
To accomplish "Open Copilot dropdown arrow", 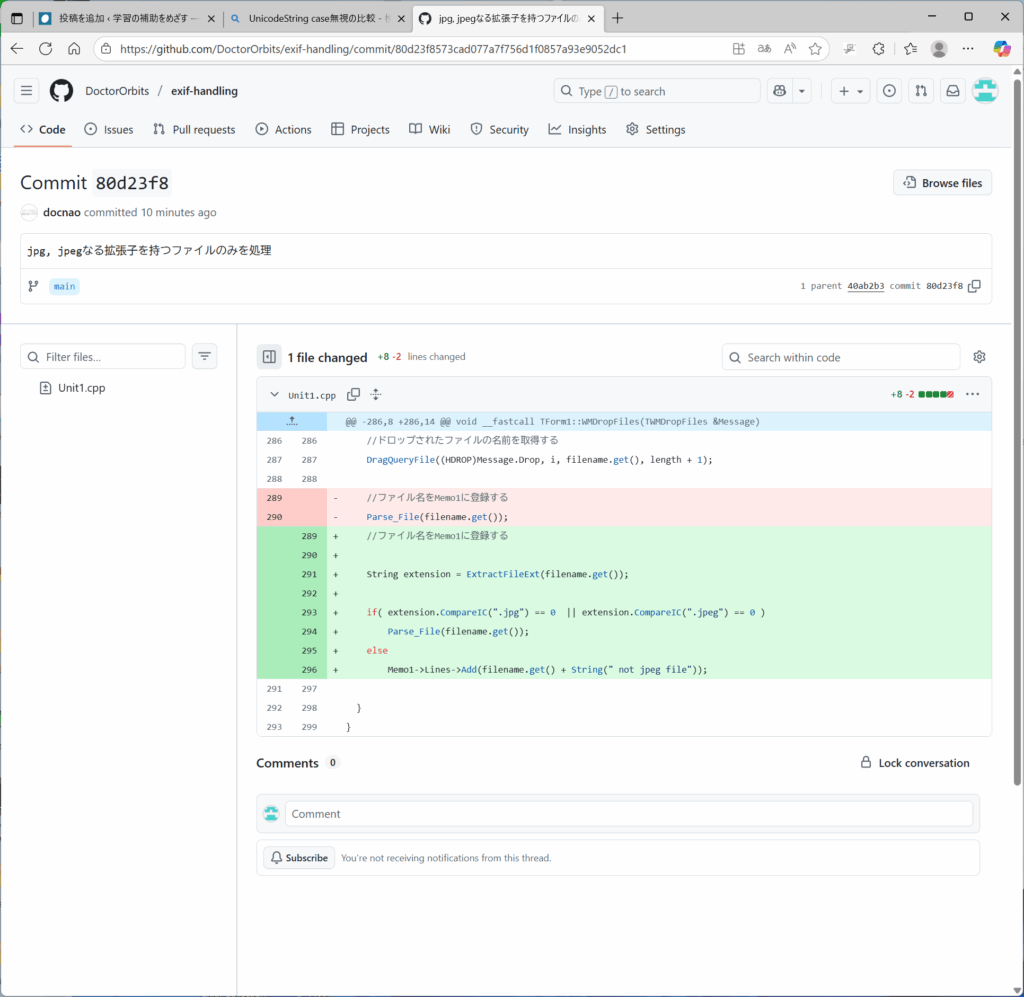I will (x=802, y=91).
